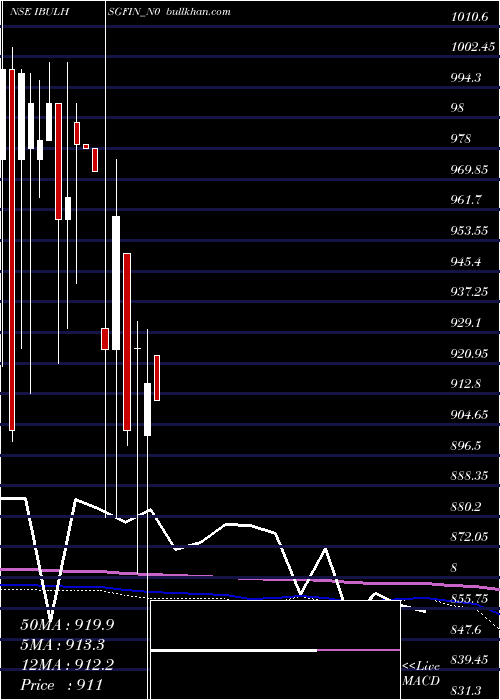Click the 978 price level label
The image size is (500, 700).
coord(461,139)
